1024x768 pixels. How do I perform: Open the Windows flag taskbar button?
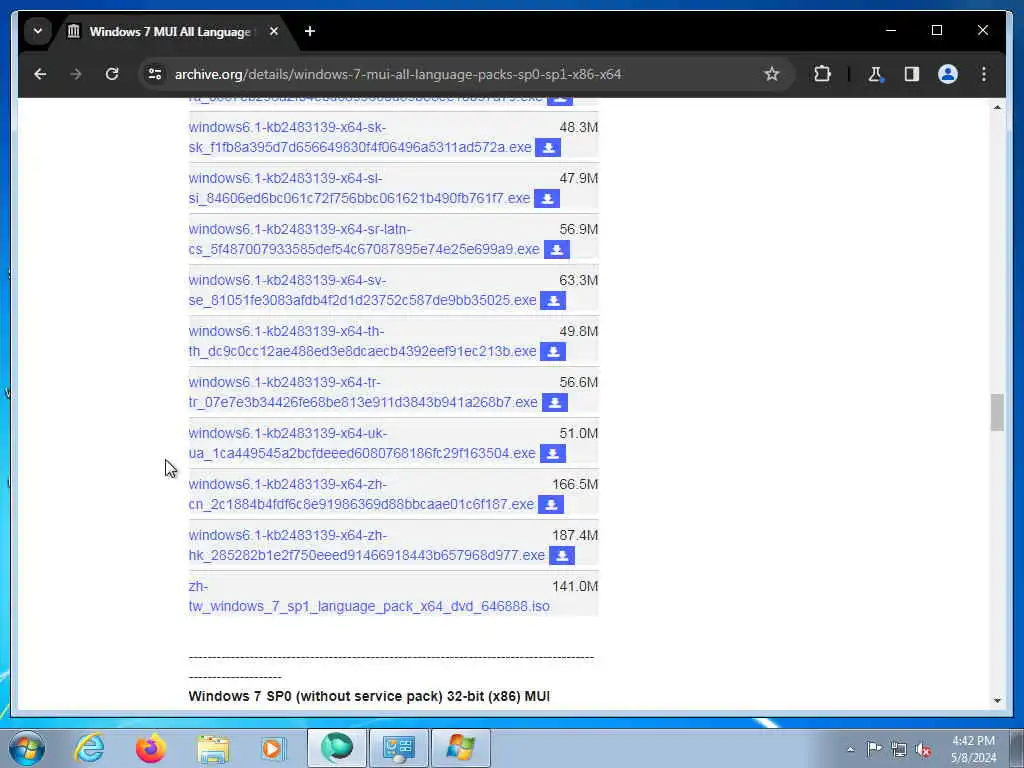click(x=460, y=748)
